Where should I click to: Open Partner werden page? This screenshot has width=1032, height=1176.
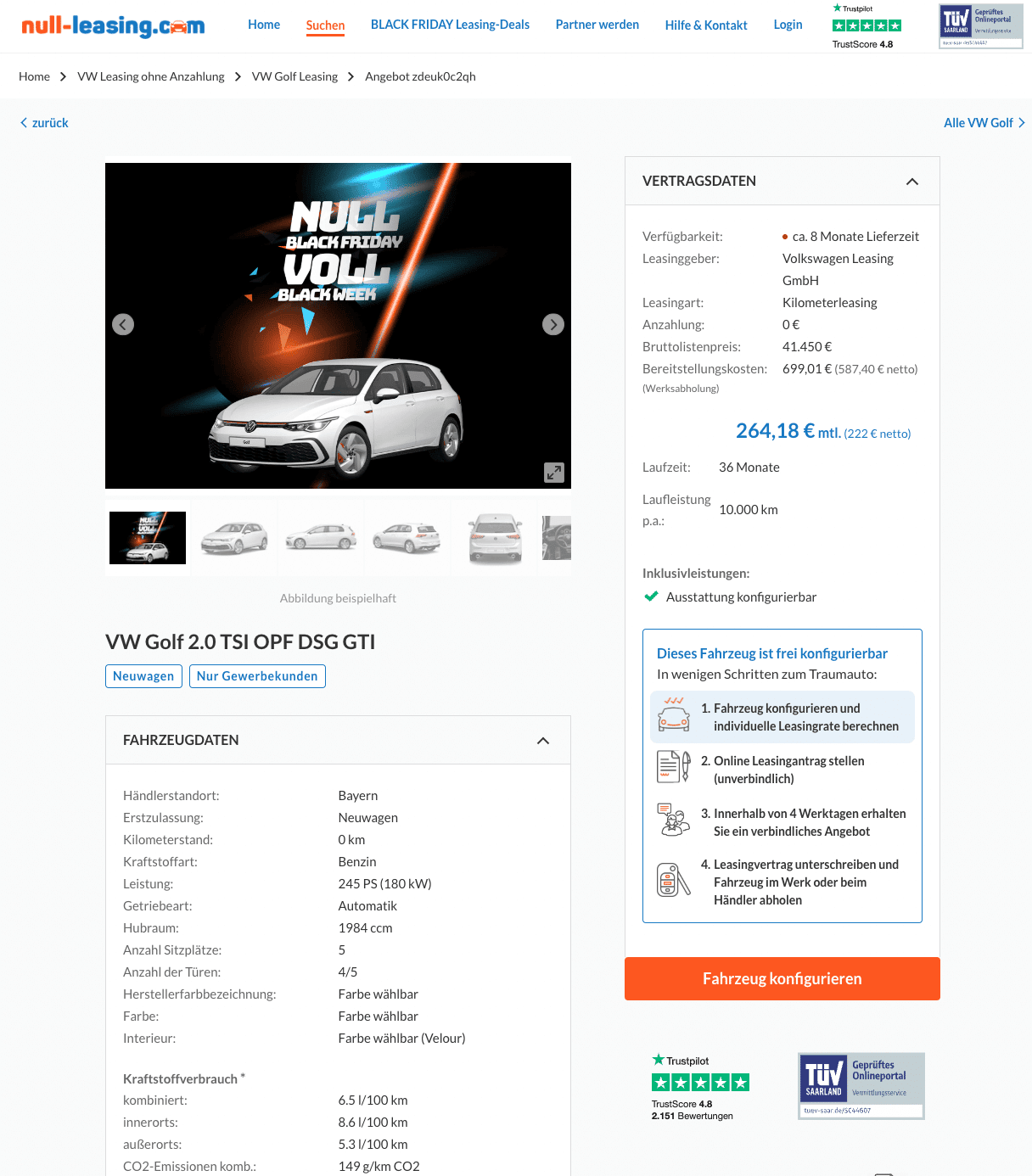[x=597, y=25]
